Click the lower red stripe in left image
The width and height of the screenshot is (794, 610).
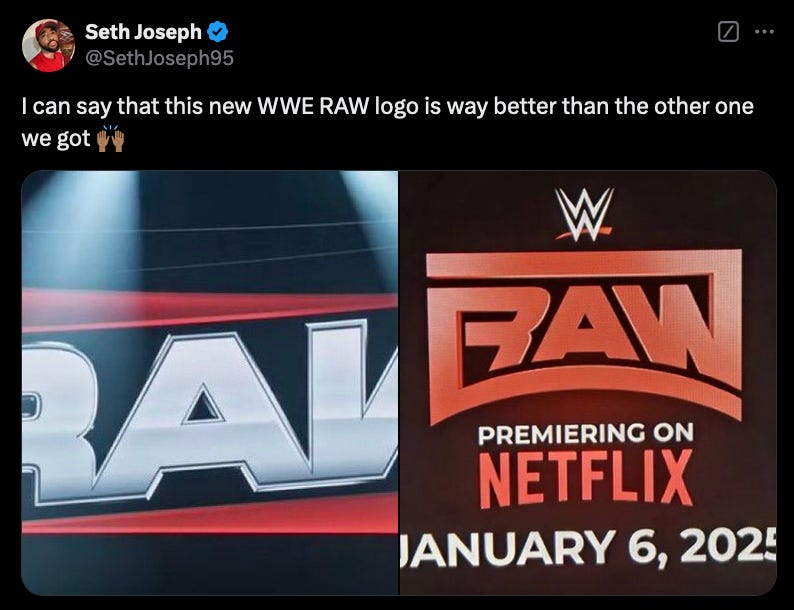(x=210, y=515)
